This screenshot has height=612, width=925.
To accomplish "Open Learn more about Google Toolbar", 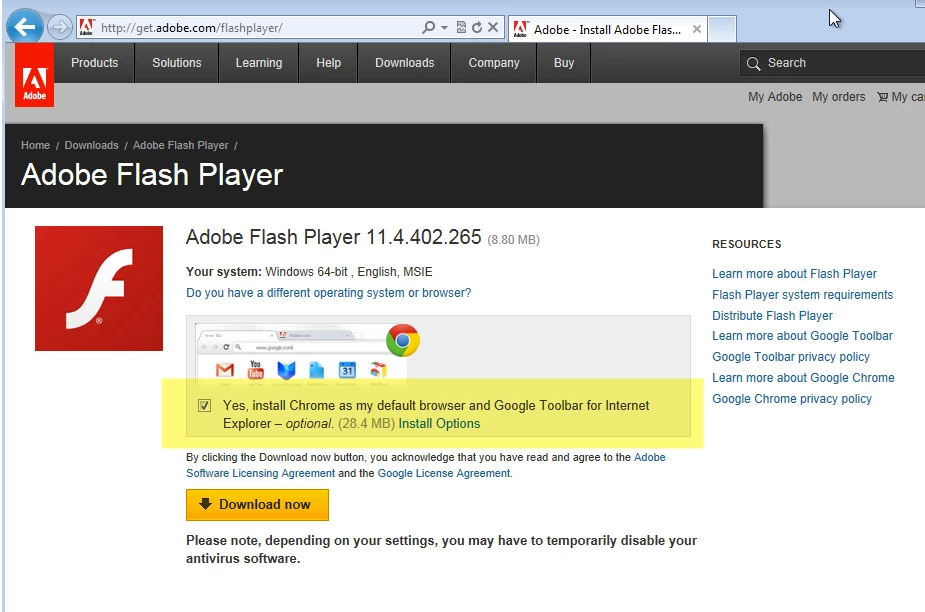I will [x=802, y=336].
